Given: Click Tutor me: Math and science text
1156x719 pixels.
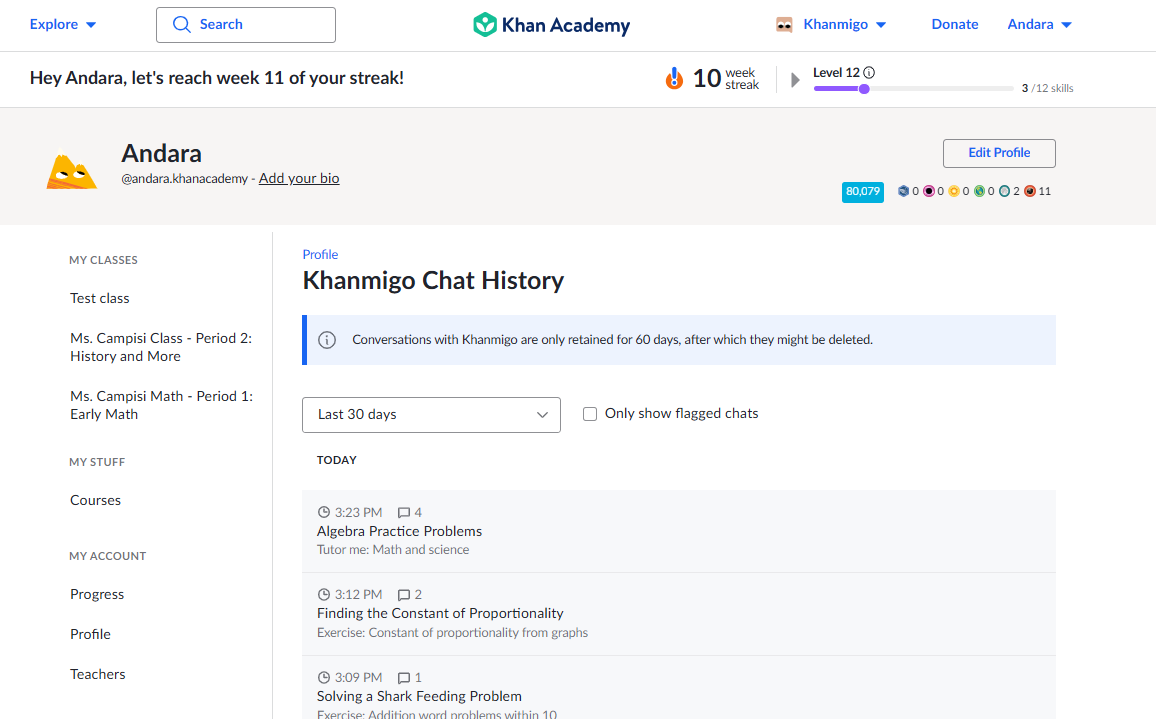Looking at the screenshot, I should point(393,549).
